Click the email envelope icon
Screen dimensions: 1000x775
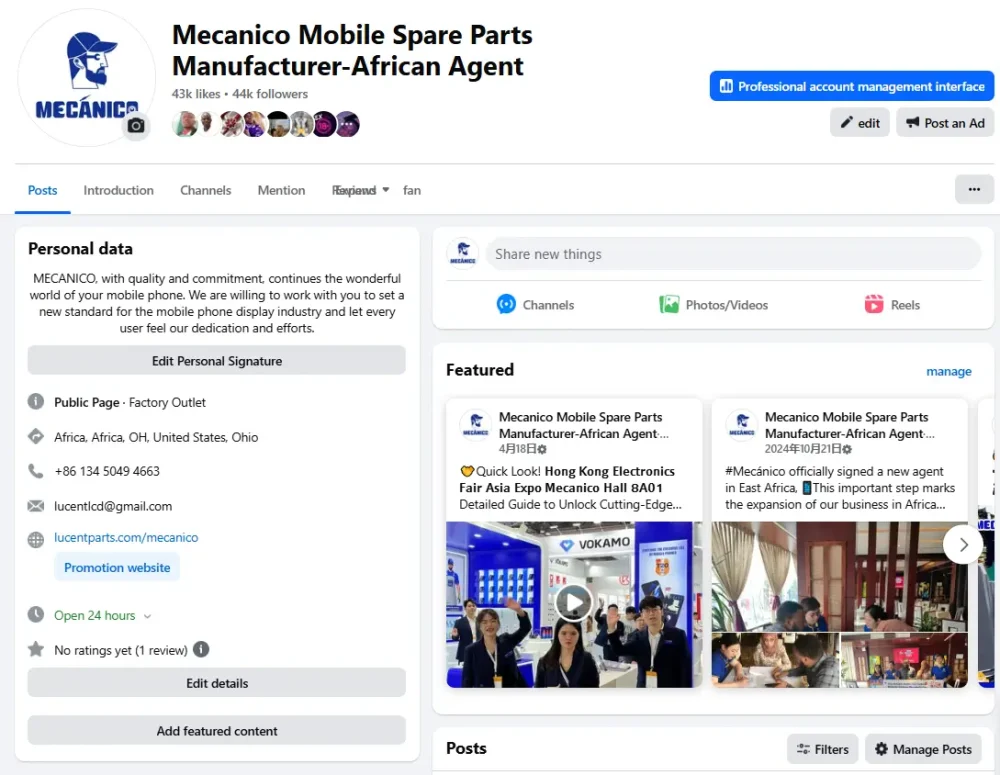[x=36, y=506]
